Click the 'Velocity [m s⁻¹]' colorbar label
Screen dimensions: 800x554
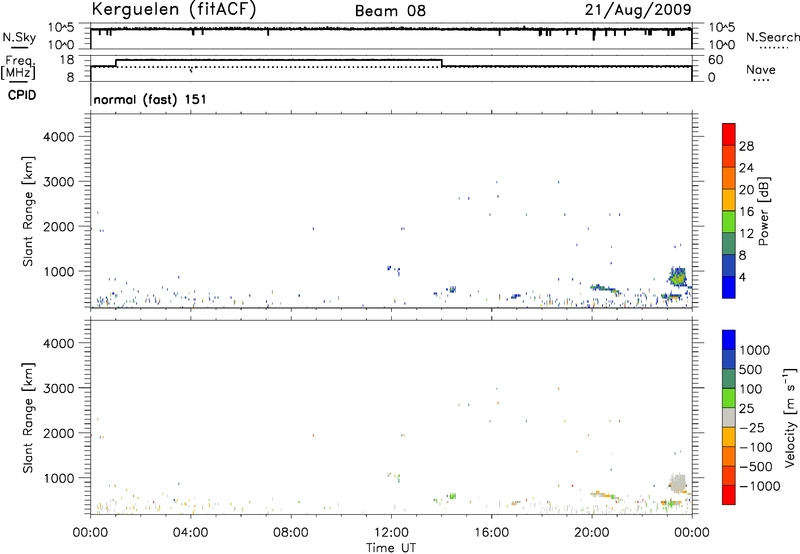click(x=790, y=417)
